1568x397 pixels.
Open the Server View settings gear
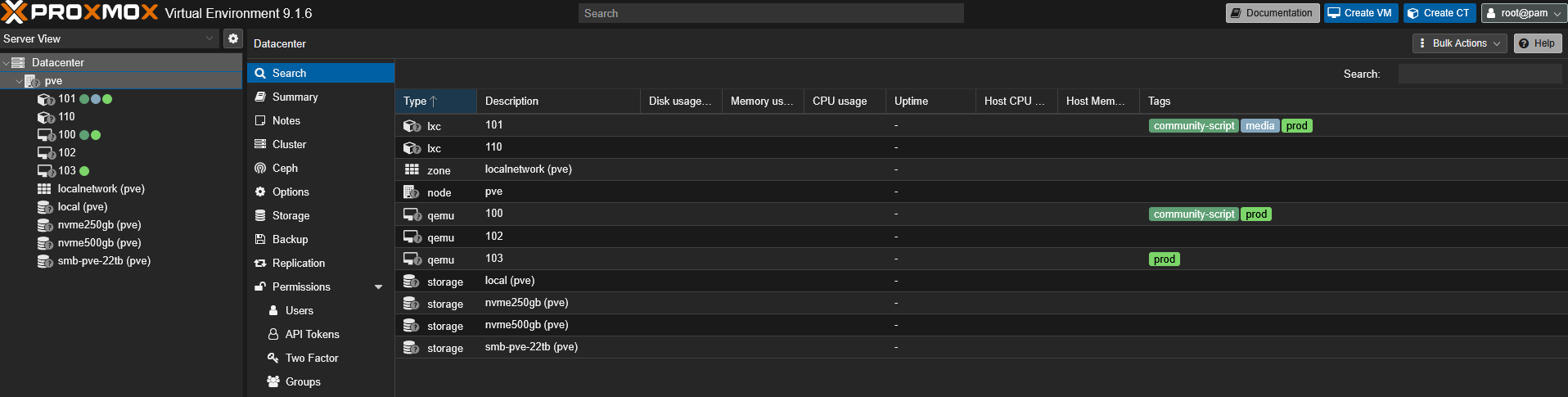coord(233,38)
